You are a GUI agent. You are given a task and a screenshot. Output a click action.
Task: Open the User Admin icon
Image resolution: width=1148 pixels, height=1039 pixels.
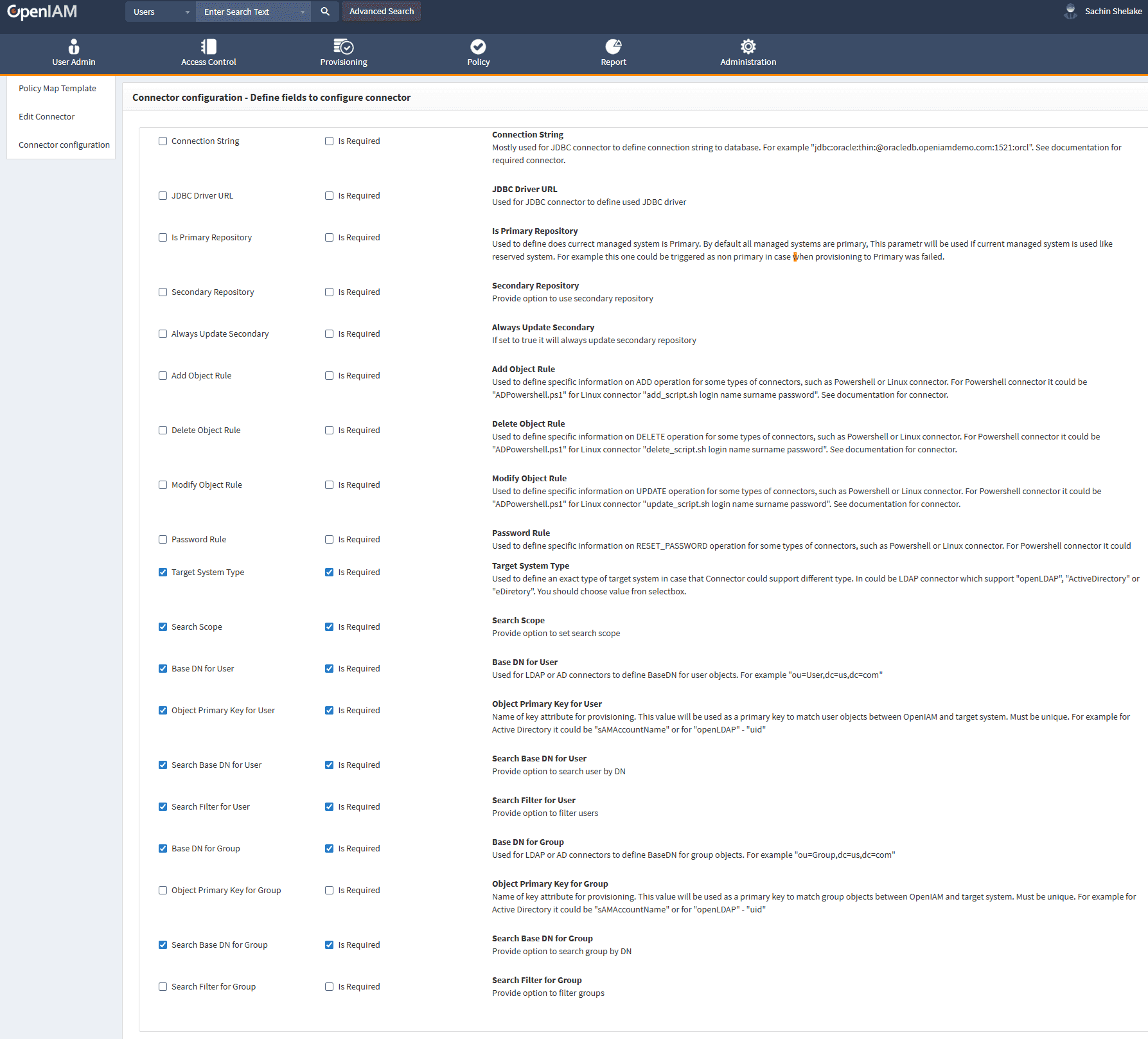(x=74, y=47)
